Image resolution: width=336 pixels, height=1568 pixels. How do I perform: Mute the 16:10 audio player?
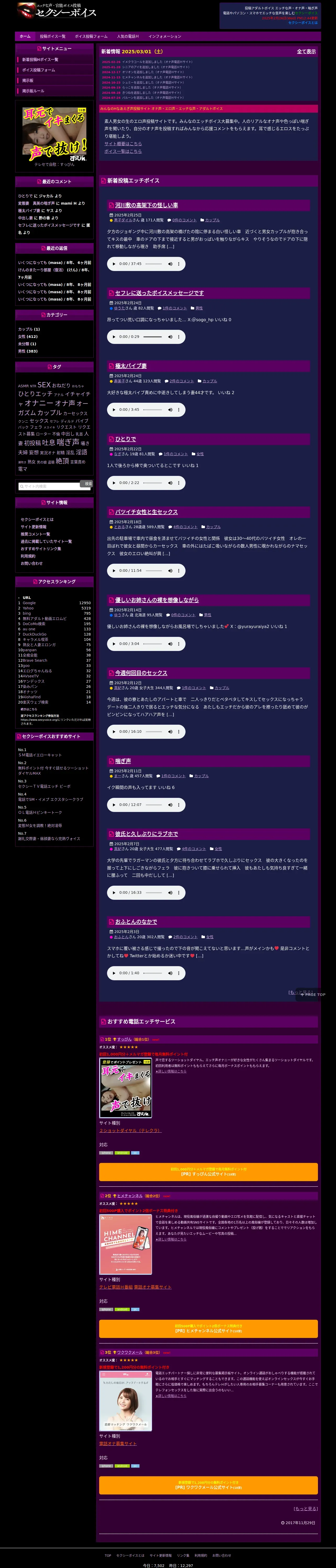coord(170,732)
